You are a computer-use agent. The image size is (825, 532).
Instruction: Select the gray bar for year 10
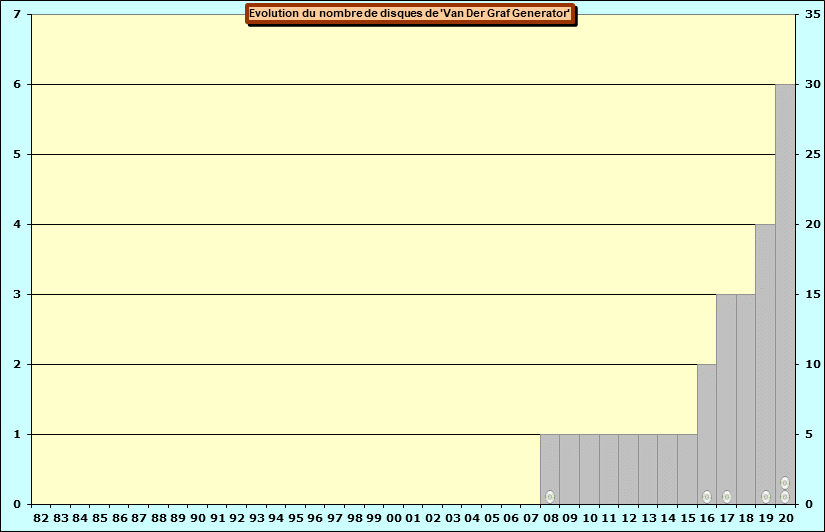[589, 469]
